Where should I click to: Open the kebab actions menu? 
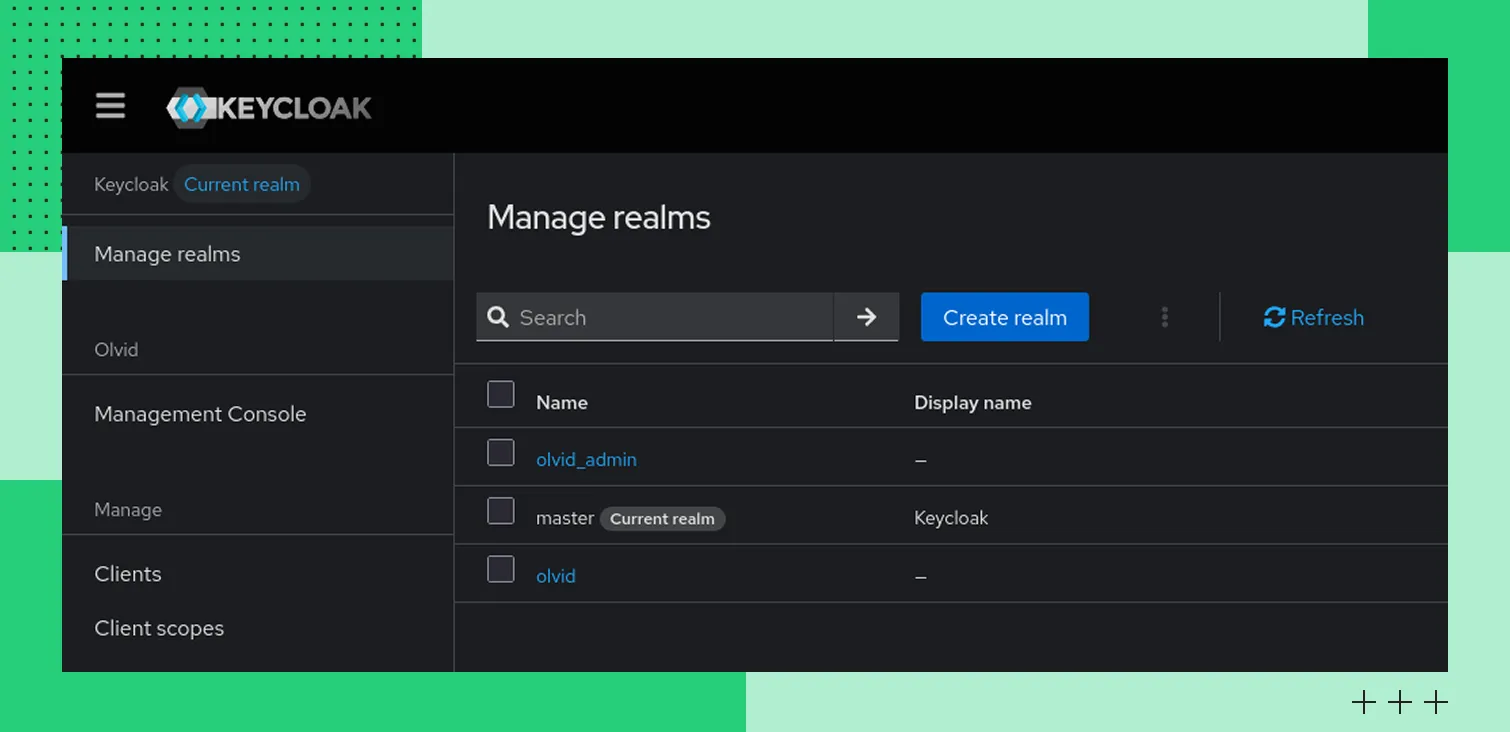click(x=1164, y=317)
